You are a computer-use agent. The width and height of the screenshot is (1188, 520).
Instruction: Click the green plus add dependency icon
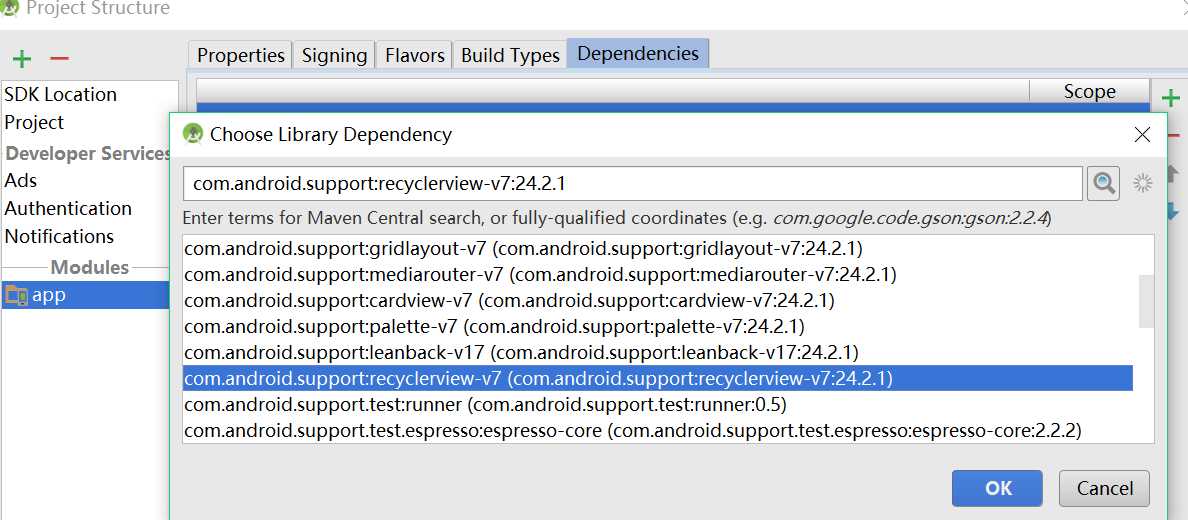(x=1169, y=98)
